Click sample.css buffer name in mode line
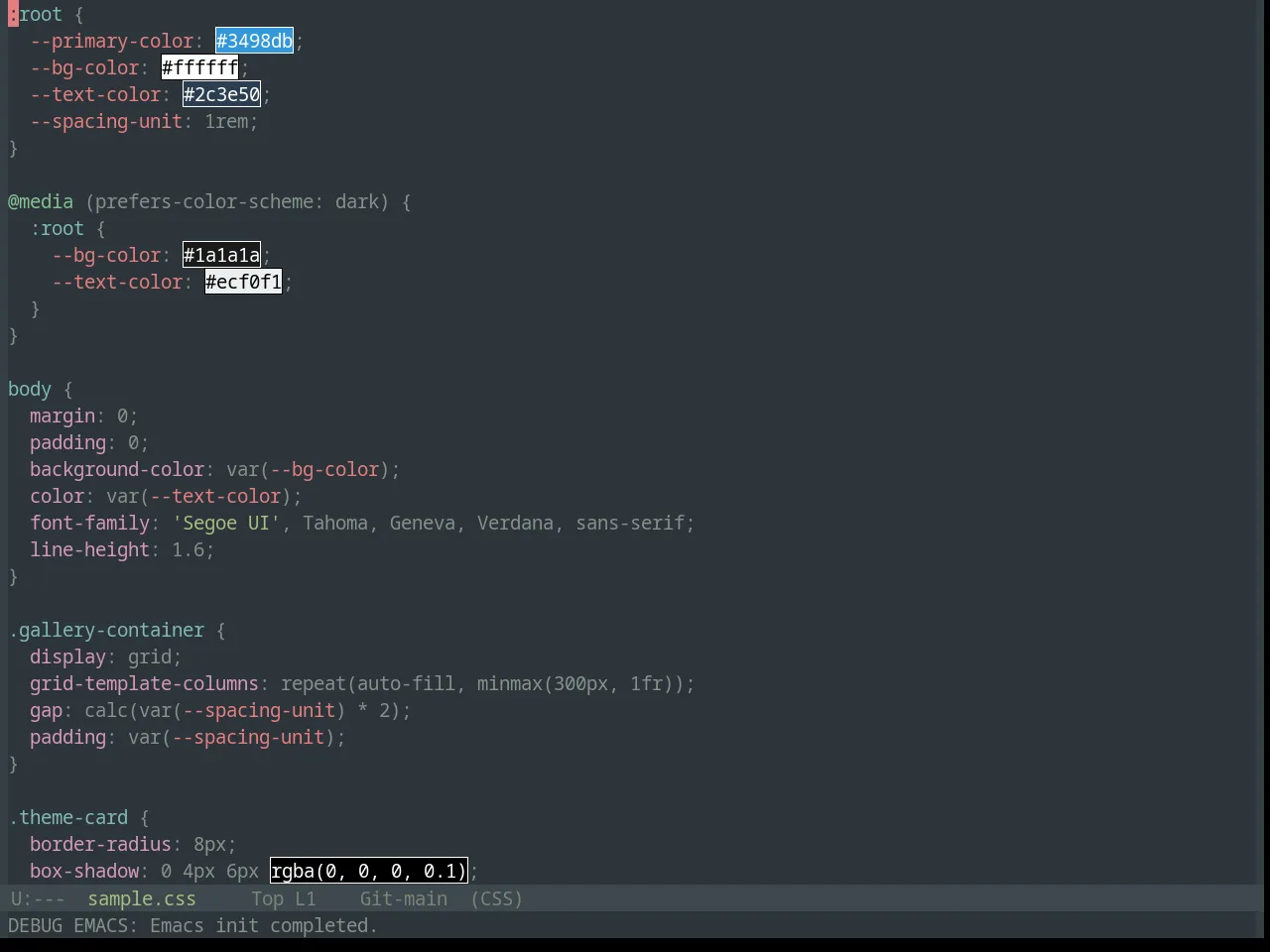 coord(142,898)
